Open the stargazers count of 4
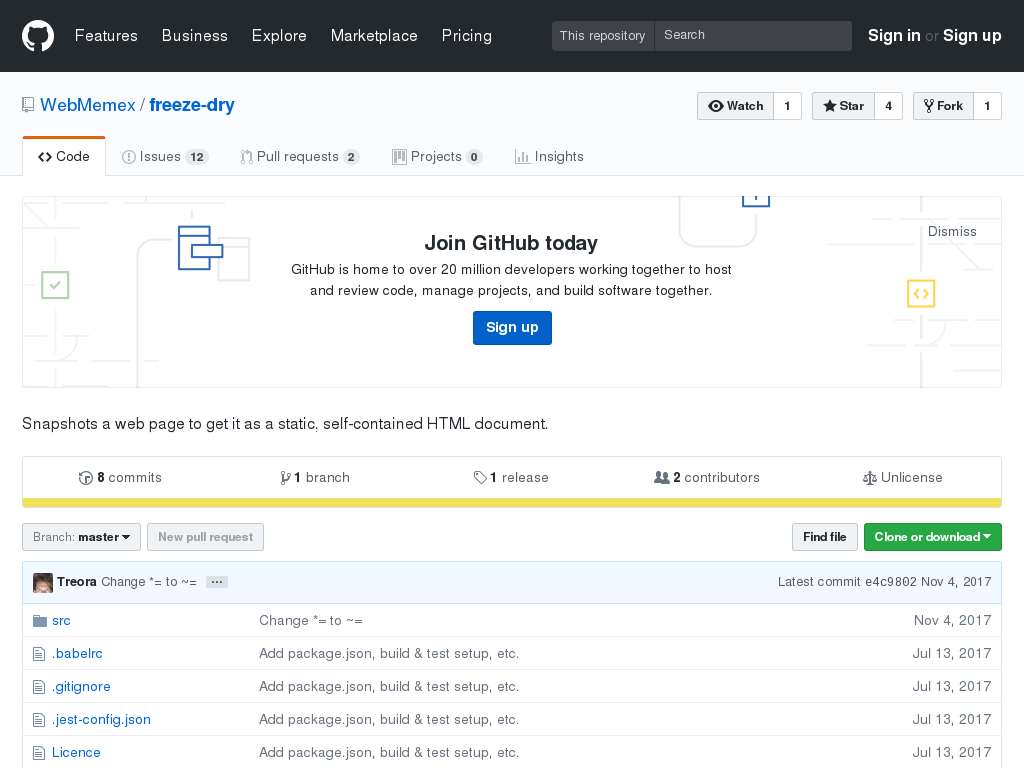 [x=888, y=106]
